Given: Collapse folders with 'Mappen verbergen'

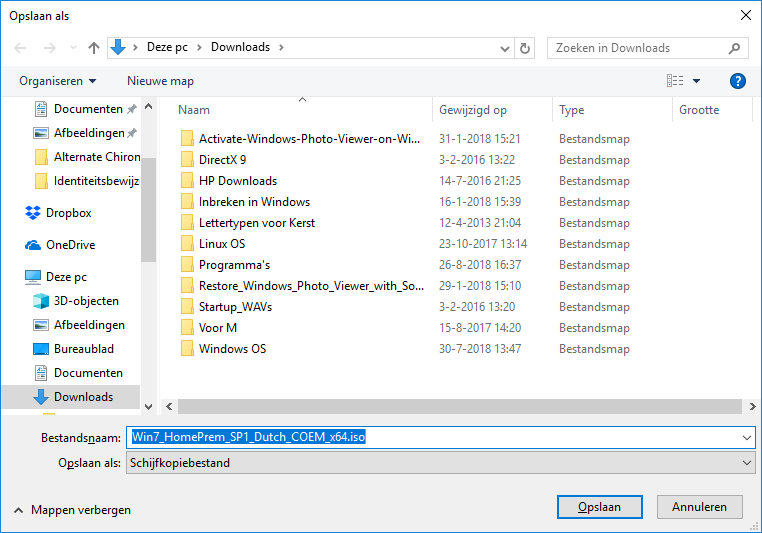Looking at the screenshot, I should (73, 510).
